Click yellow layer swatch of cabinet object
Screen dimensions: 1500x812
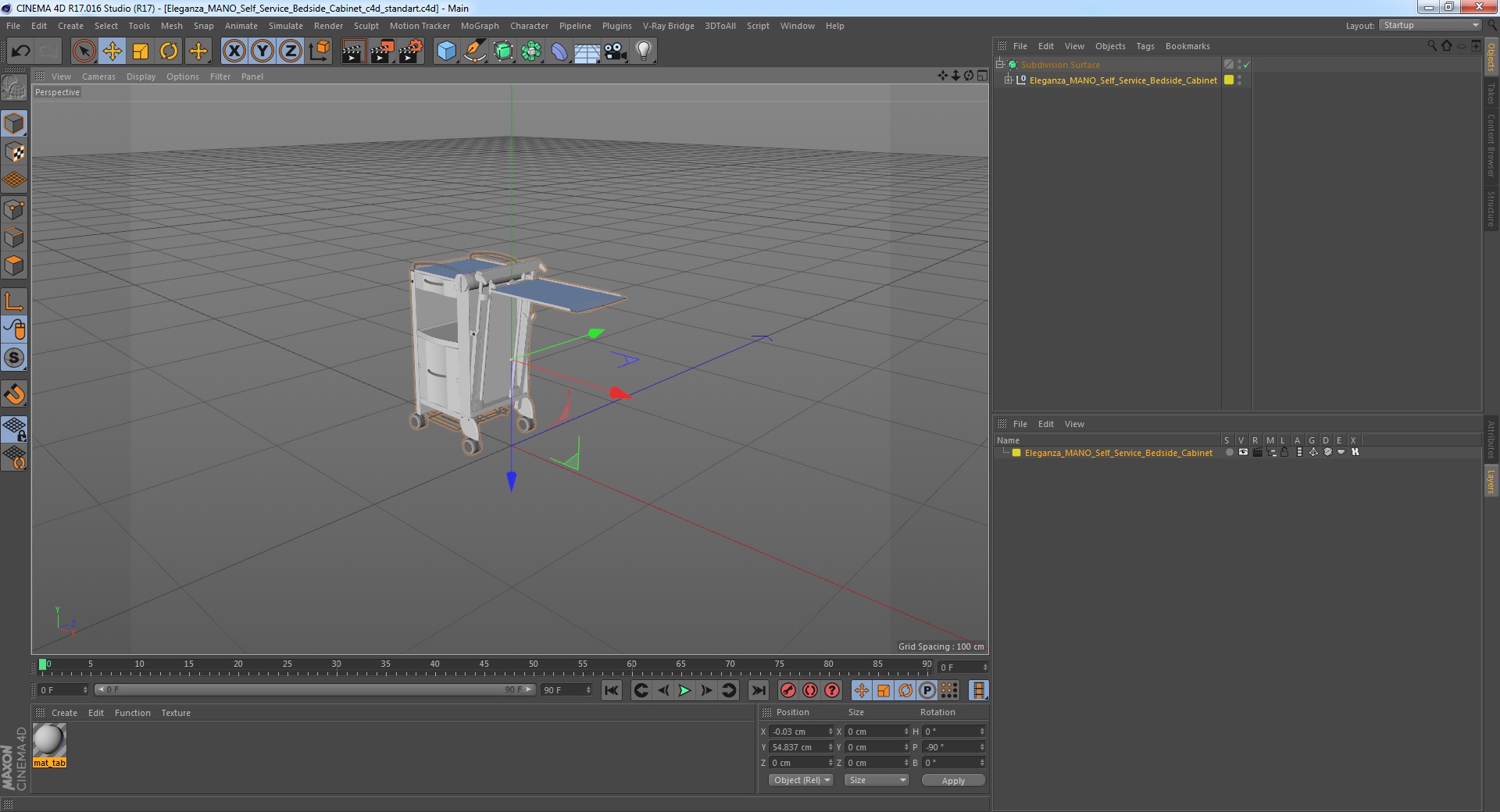pos(1229,80)
